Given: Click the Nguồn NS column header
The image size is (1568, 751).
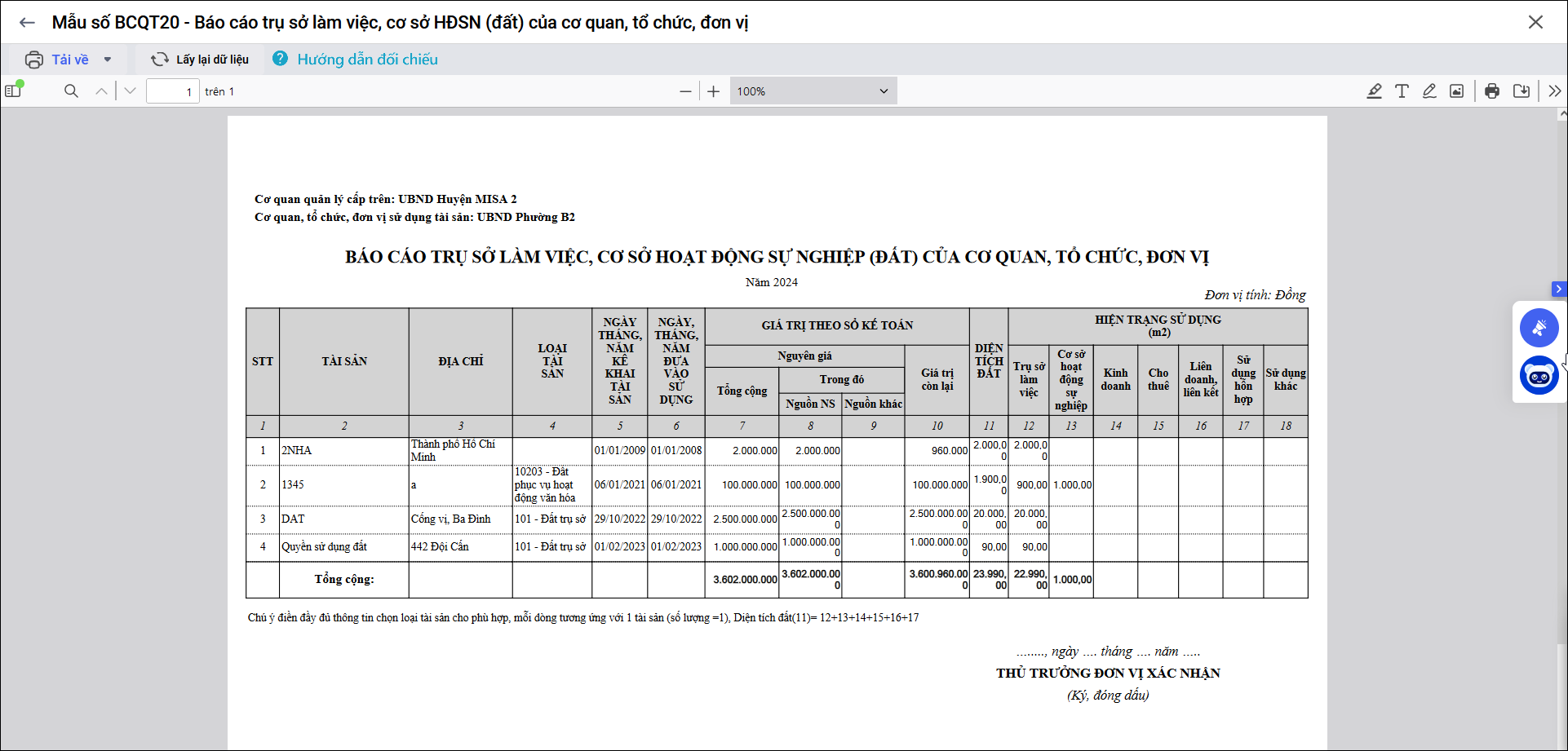Looking at the screenshot, I should (810, 404).
